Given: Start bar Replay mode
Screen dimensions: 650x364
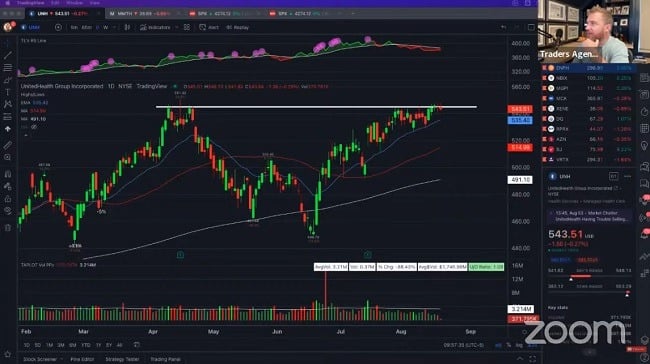Looking at the screenshot, I should pos(238,27).
